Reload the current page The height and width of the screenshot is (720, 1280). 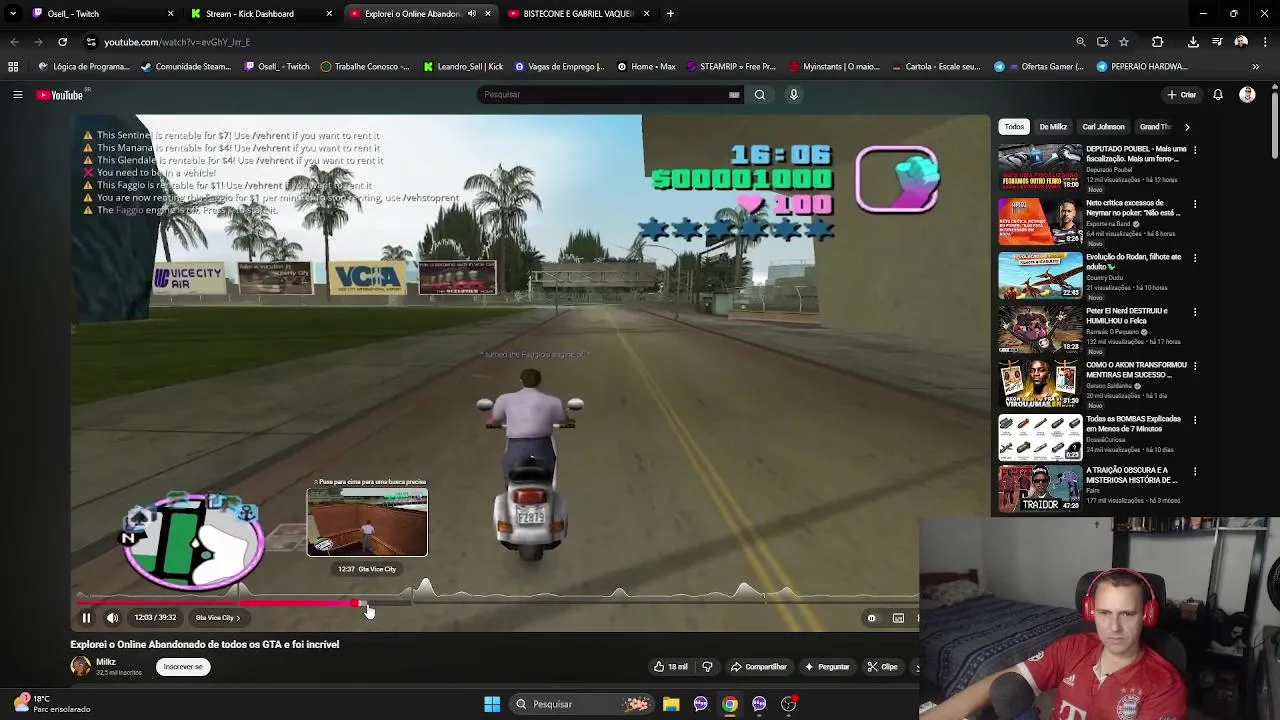pyautogui.click(x=62, y=42)
